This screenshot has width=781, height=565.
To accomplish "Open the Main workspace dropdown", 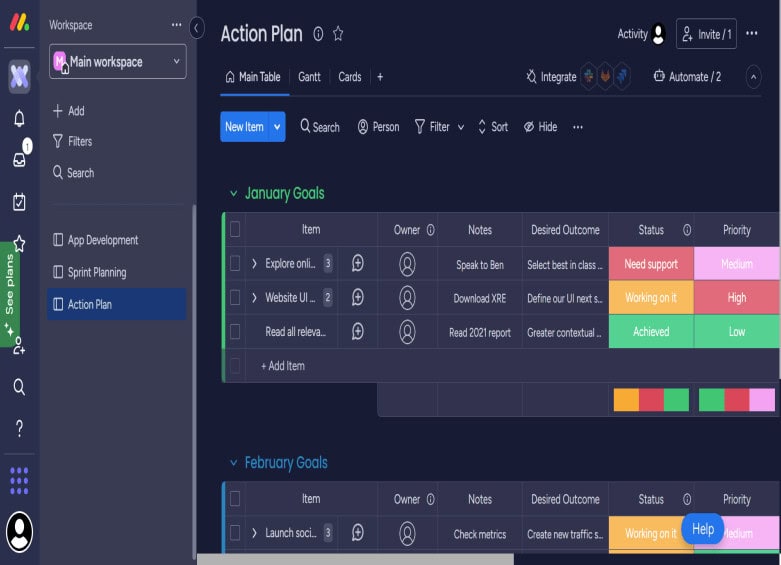I will click(118, 61).
